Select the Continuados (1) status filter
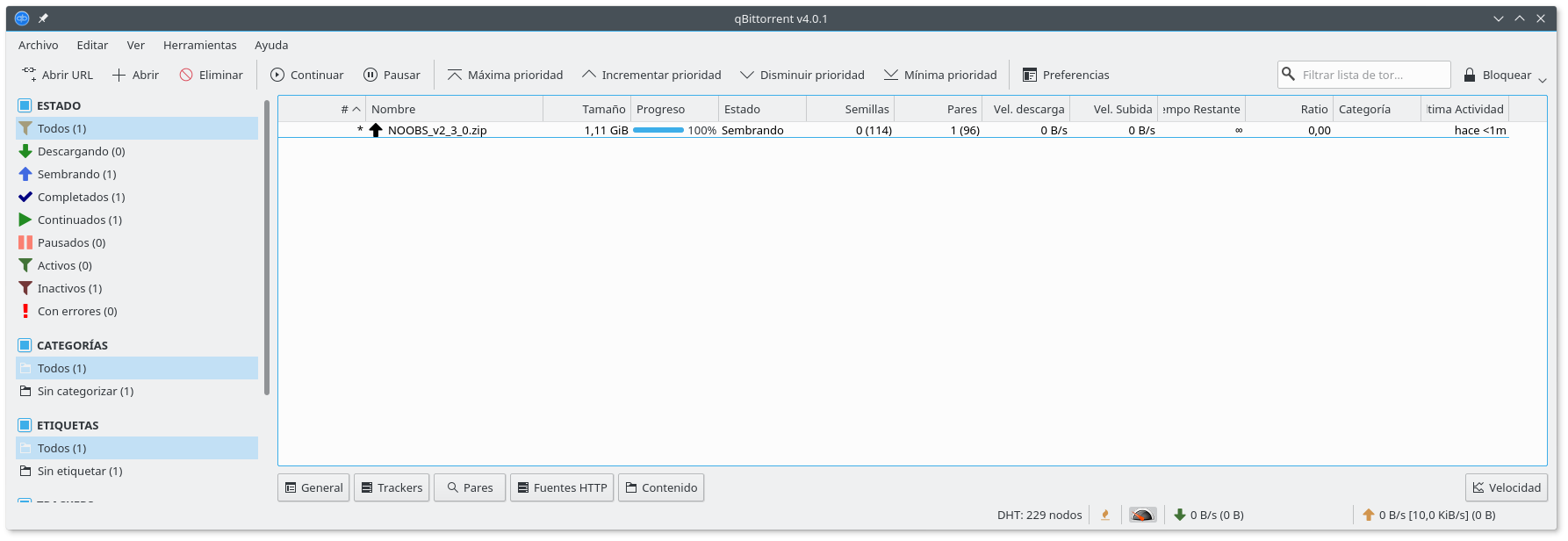The width and height of the screenshot is (1568, 541). point(137,220)
